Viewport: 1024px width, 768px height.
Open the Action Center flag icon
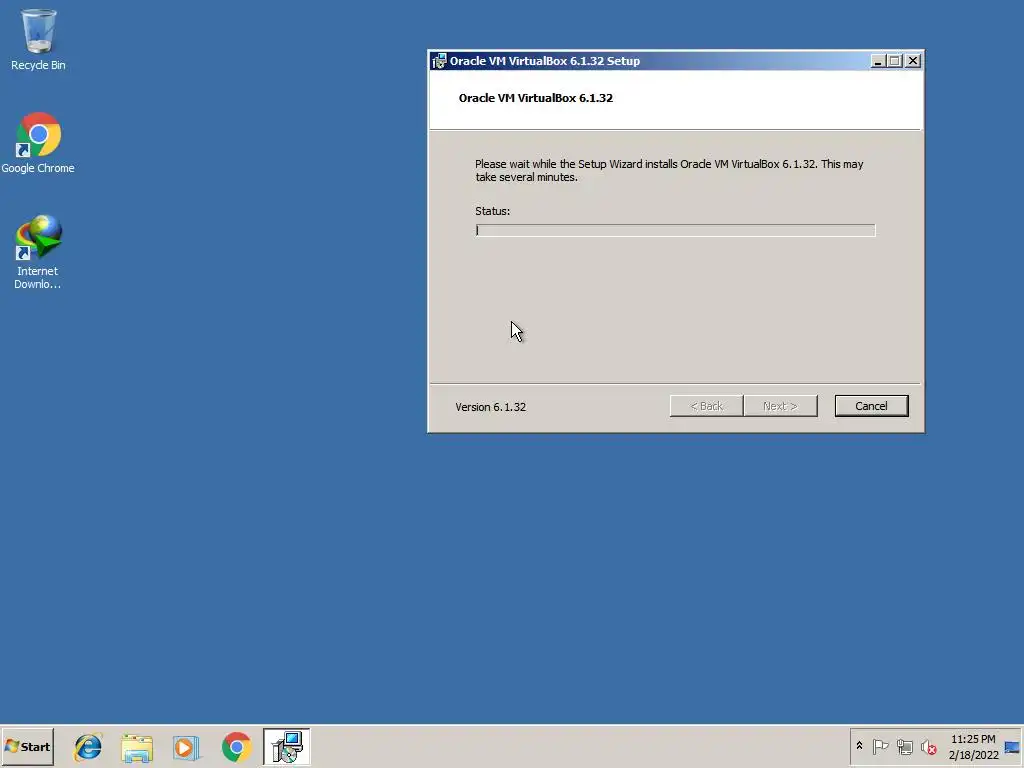coord(880,746)
